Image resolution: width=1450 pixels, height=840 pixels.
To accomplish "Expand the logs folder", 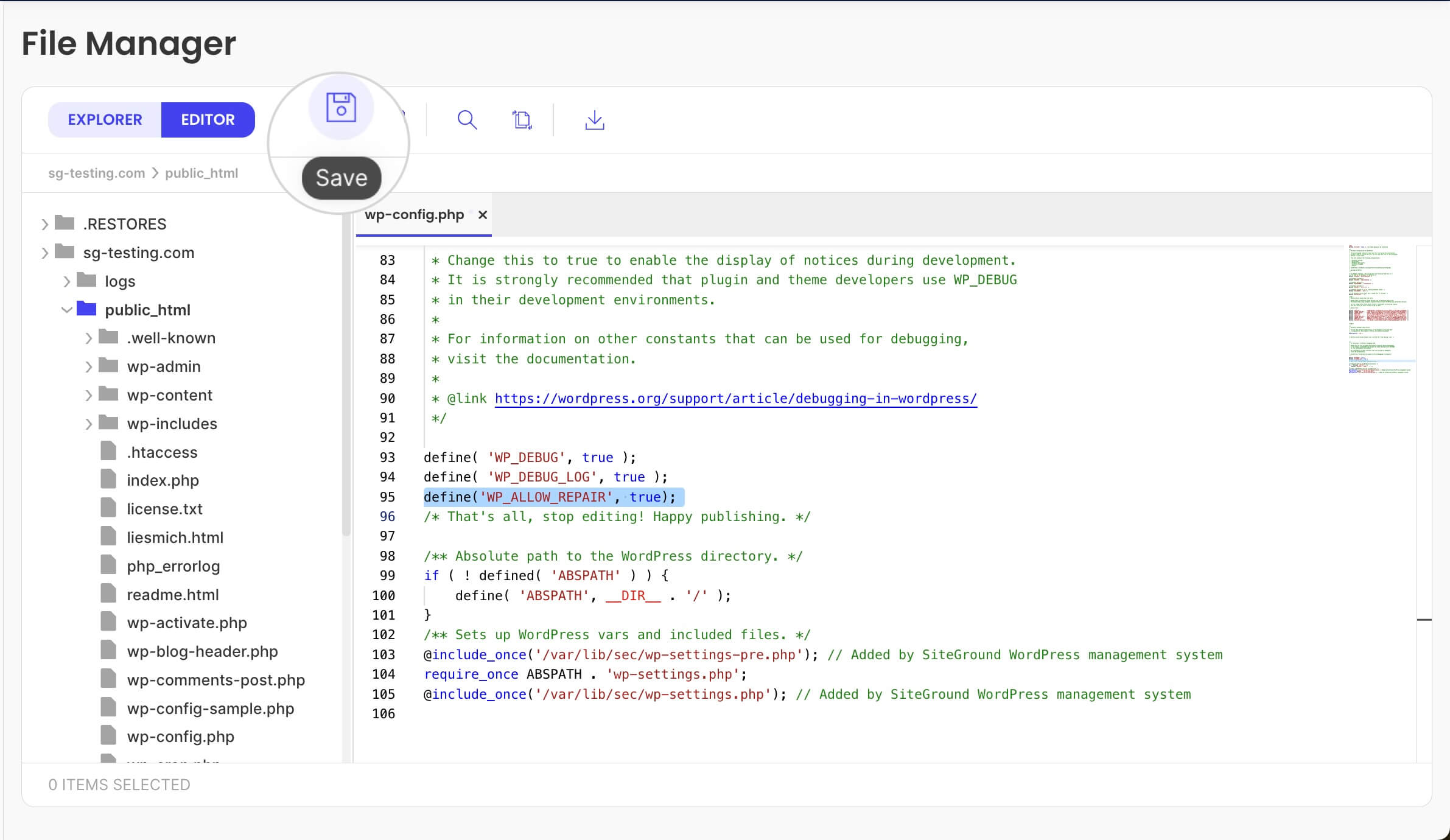I will click(66, 281).
